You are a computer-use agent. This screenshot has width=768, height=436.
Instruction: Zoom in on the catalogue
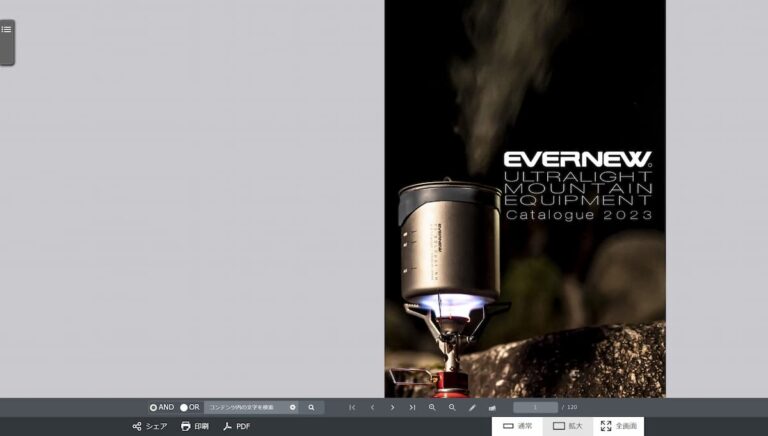(432, 408)
